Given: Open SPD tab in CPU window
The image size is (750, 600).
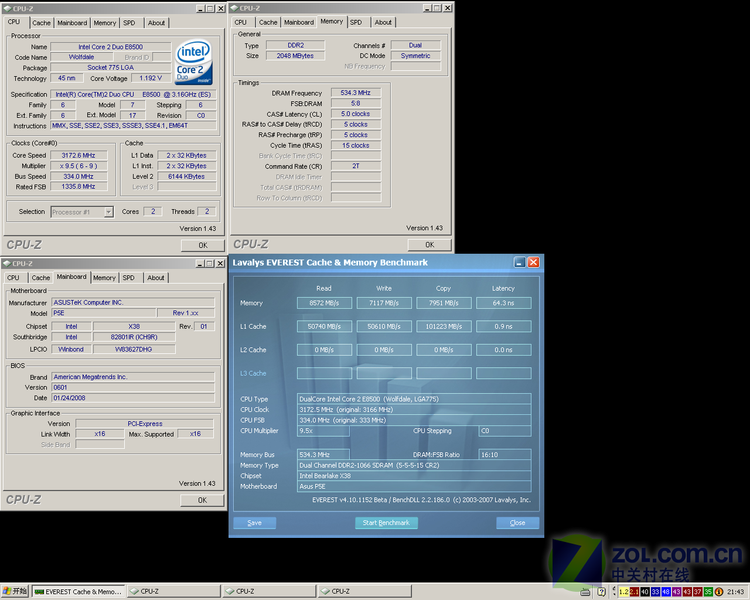Looking at the screenshot, I should coord(129,23).
